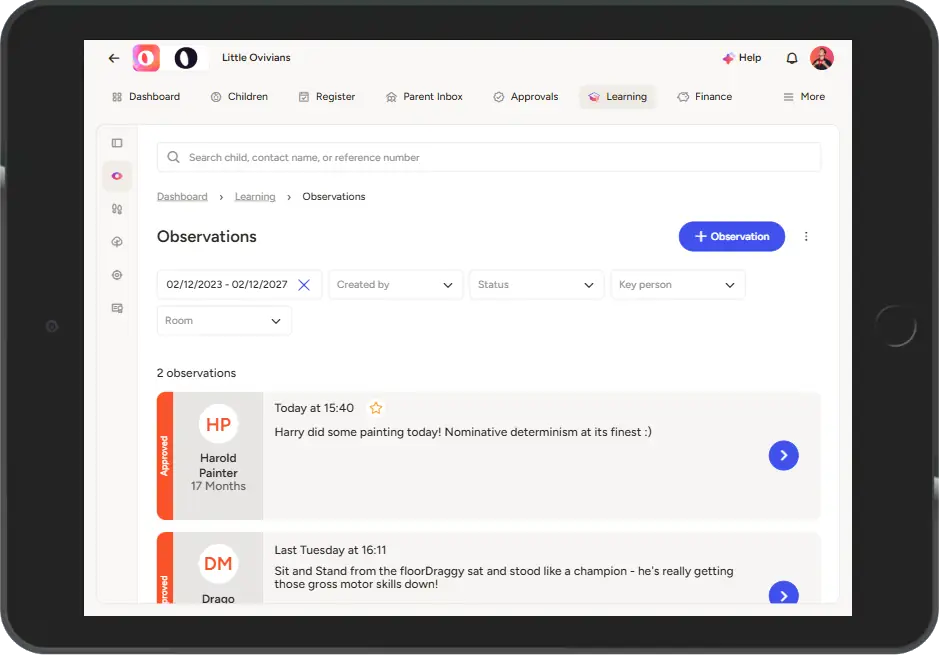Clear the date range filter

(304, 285)
